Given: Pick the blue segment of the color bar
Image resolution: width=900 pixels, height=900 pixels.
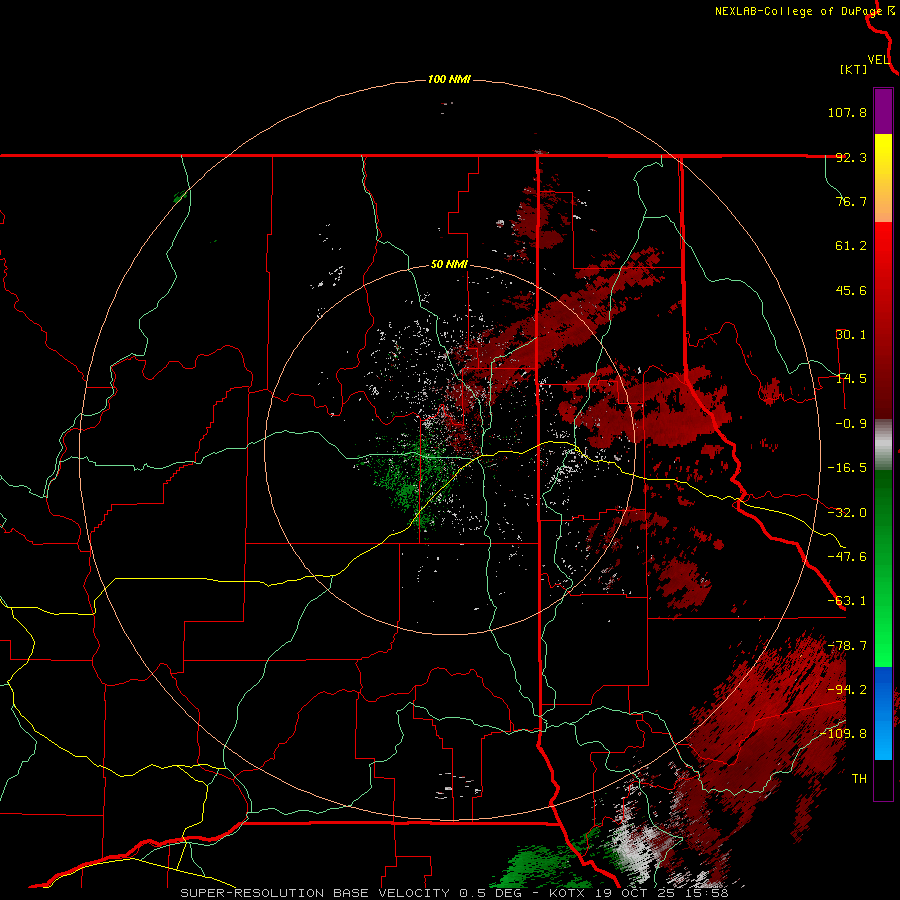Looking at the screenshot, I should point(883,713).
